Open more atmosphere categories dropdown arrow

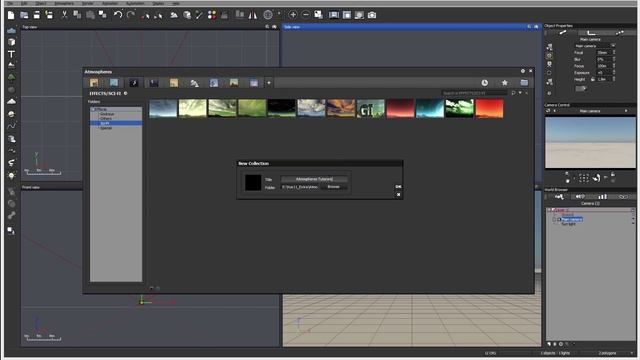(x=269, y=83)
